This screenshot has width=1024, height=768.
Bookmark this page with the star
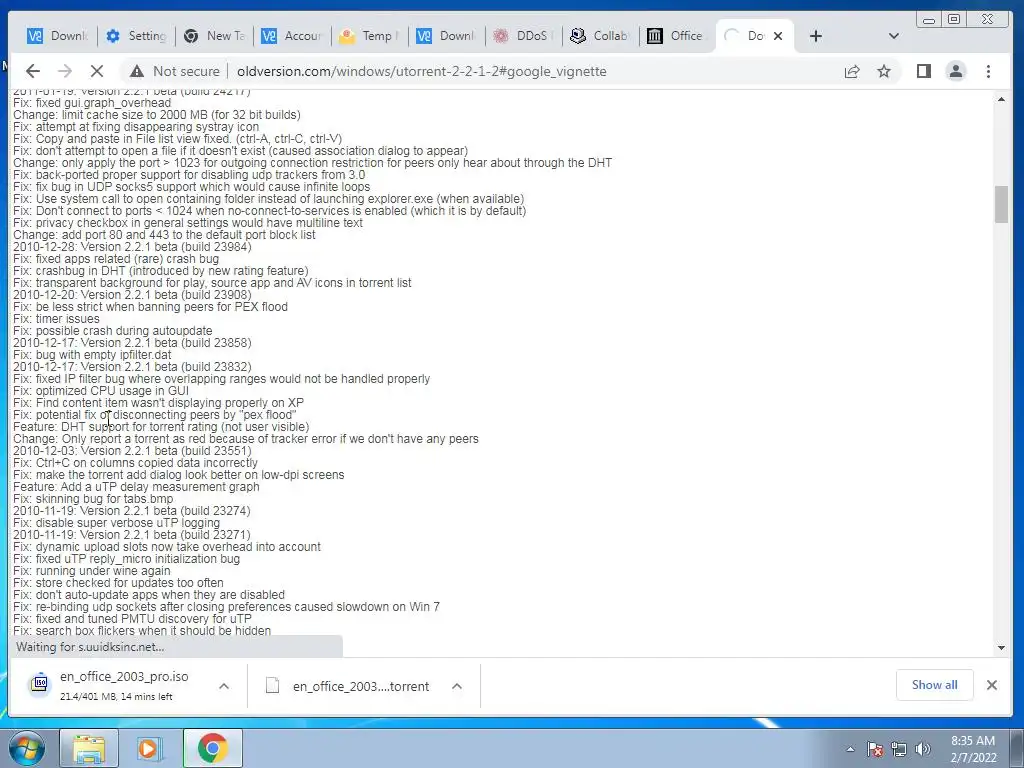[884, 71]
